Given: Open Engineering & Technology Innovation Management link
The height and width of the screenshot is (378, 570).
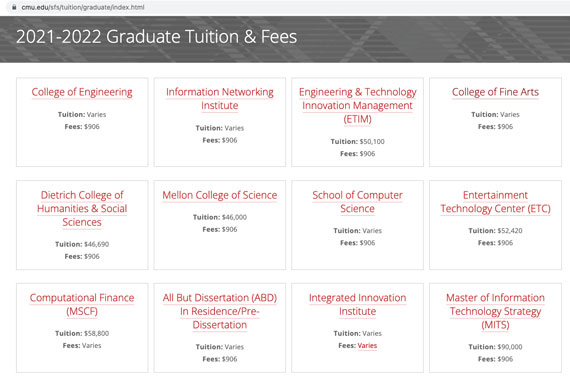Looking at the screenshot, I should [x=357, y=105].
